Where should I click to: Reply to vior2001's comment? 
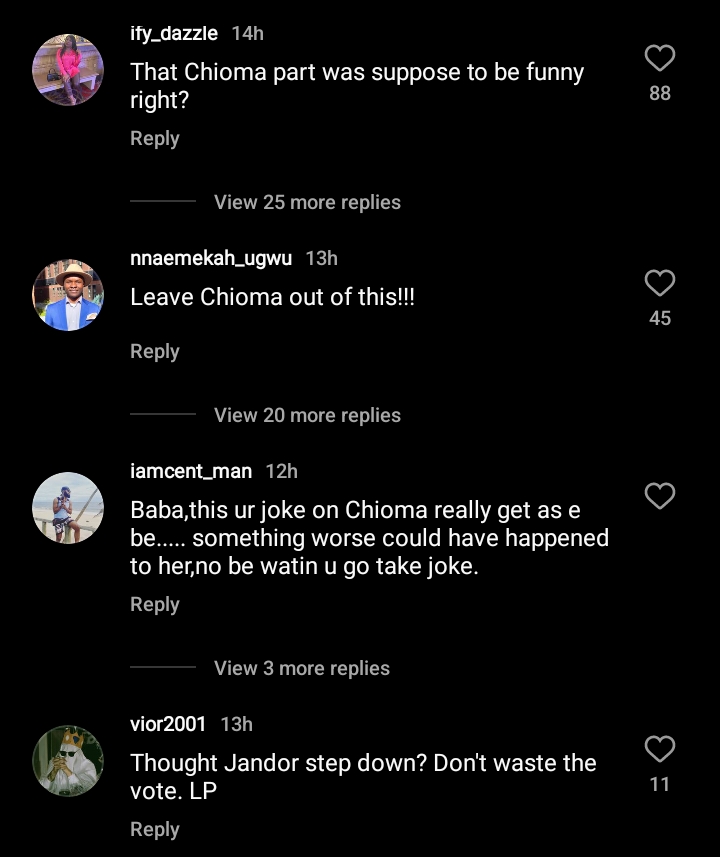(154, 830)
